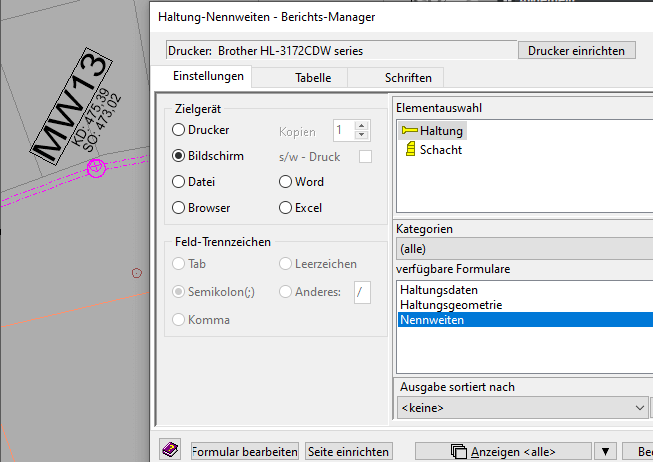Select the Excel output radio button
Screen dimensions: 653x462
tap(287, 208)
